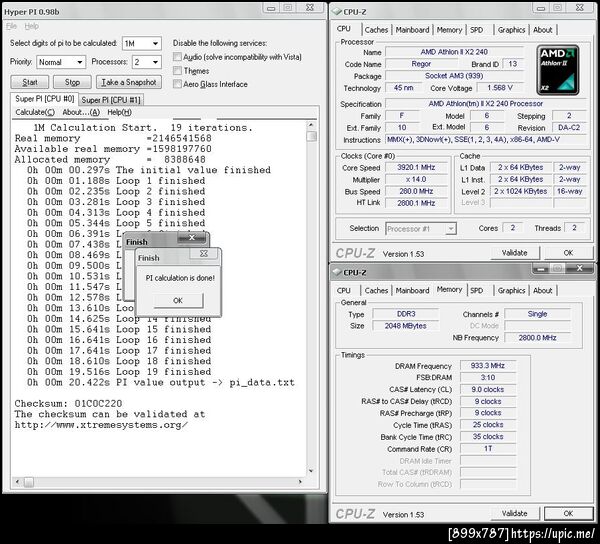Click Validate in bottom CPU-Z window
Screen dimensions: 600x544
515,513
